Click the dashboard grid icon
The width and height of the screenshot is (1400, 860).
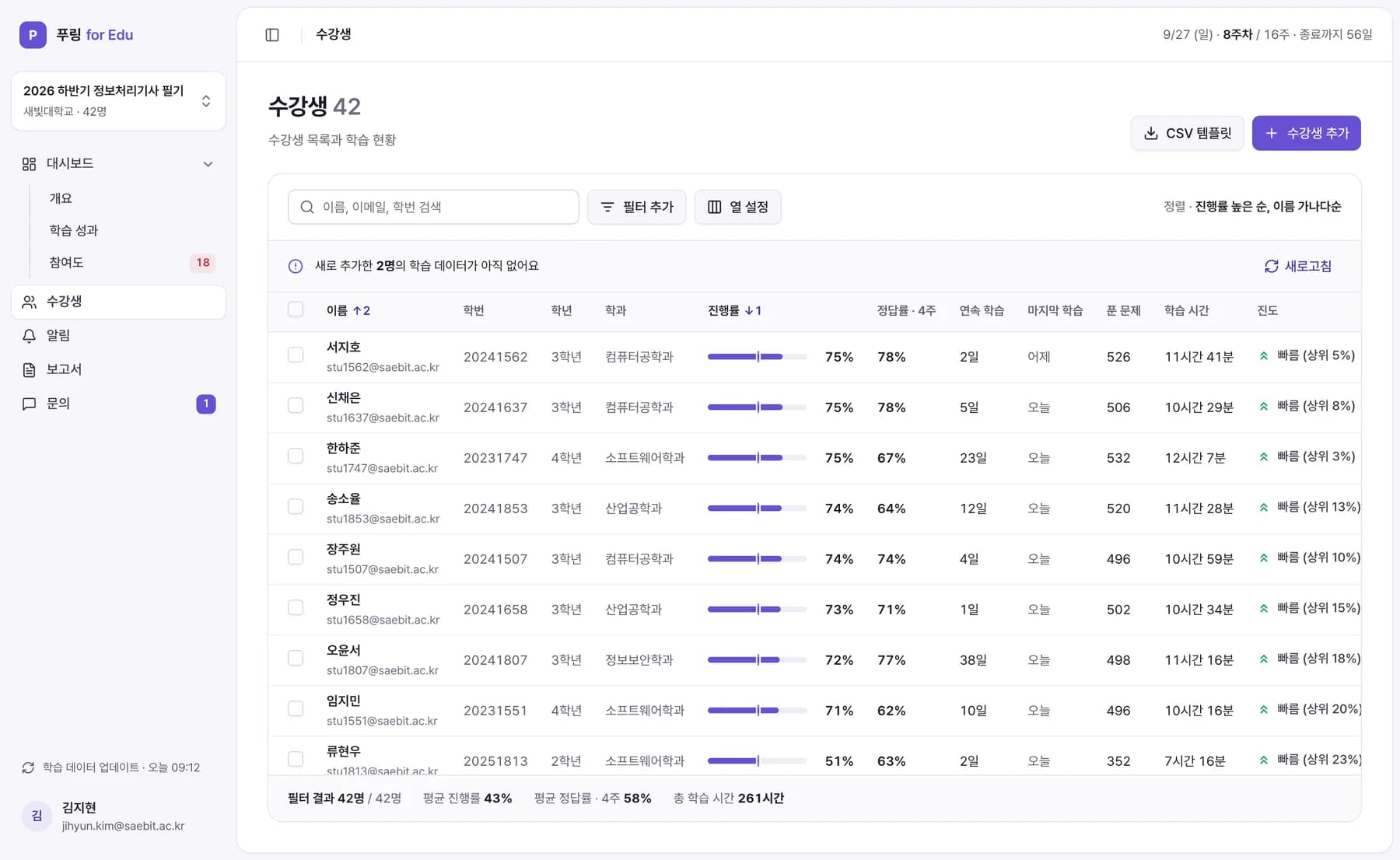[x=29, y=164]
